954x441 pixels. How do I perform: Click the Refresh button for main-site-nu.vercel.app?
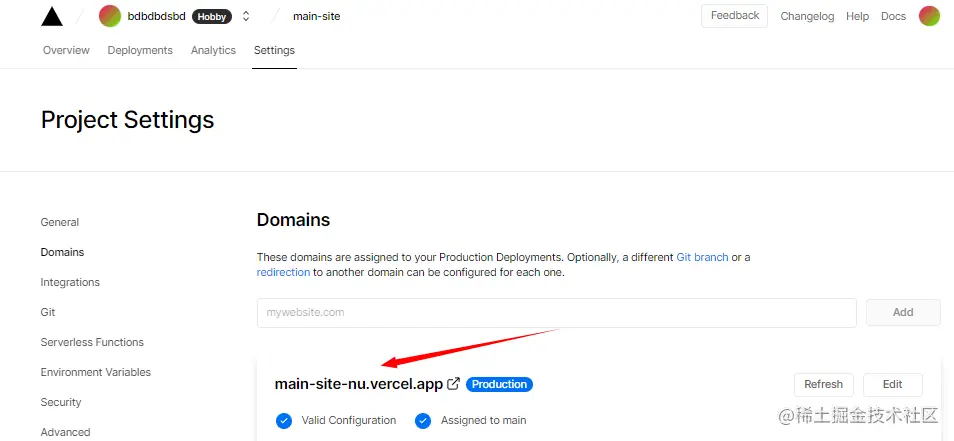tap(823, 384)
